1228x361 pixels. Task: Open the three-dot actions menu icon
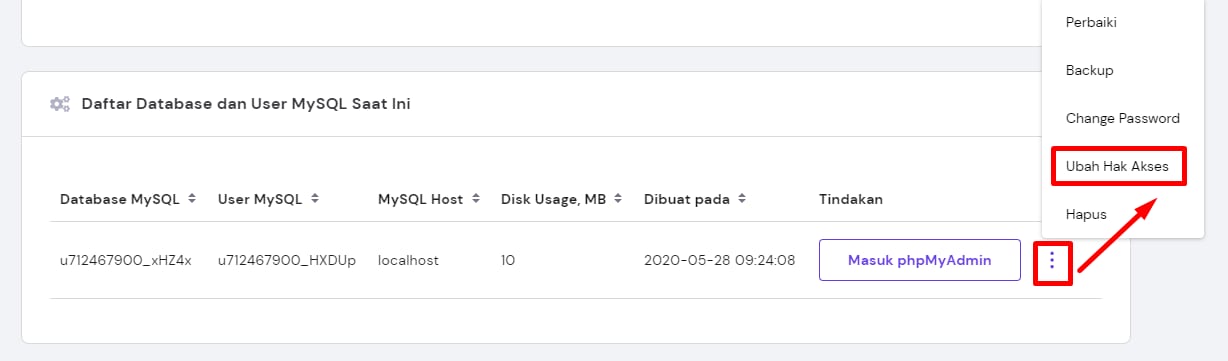point(1052,261)
